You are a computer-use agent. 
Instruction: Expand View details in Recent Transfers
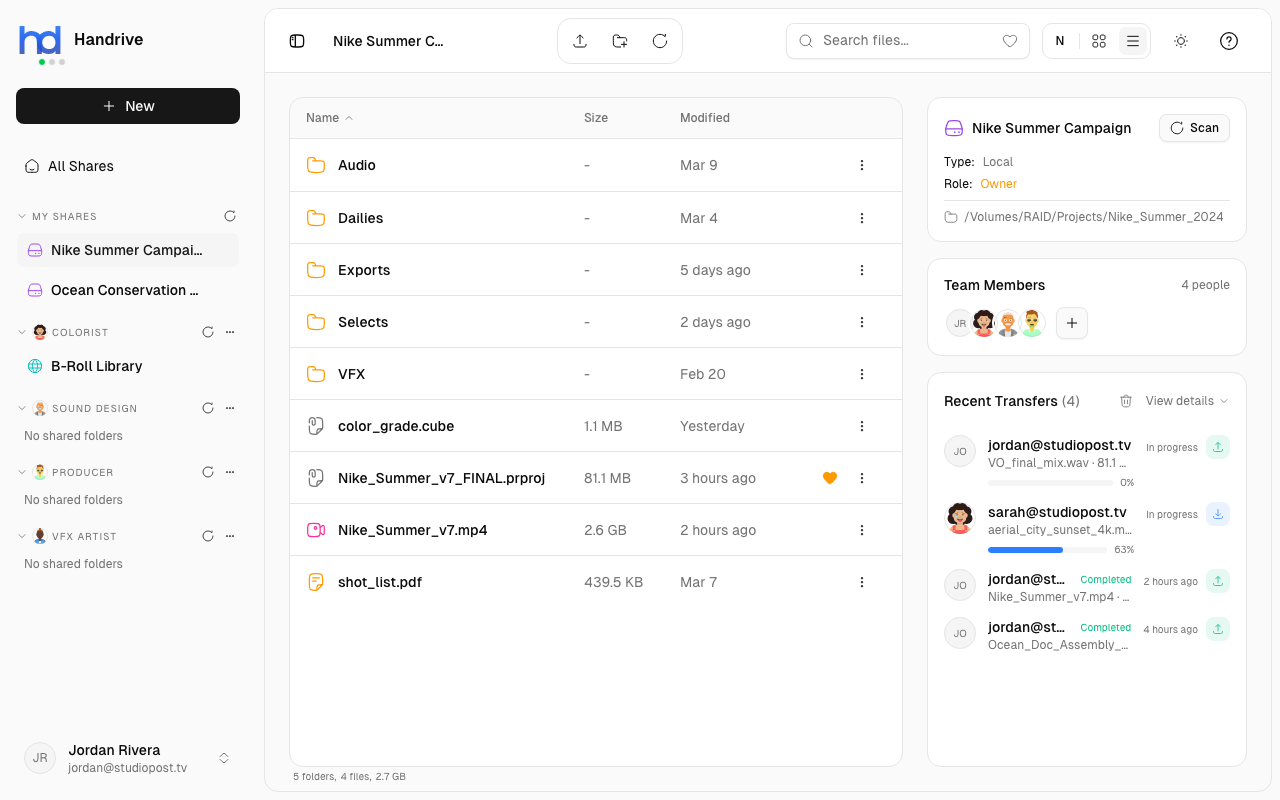point(1184,401)
